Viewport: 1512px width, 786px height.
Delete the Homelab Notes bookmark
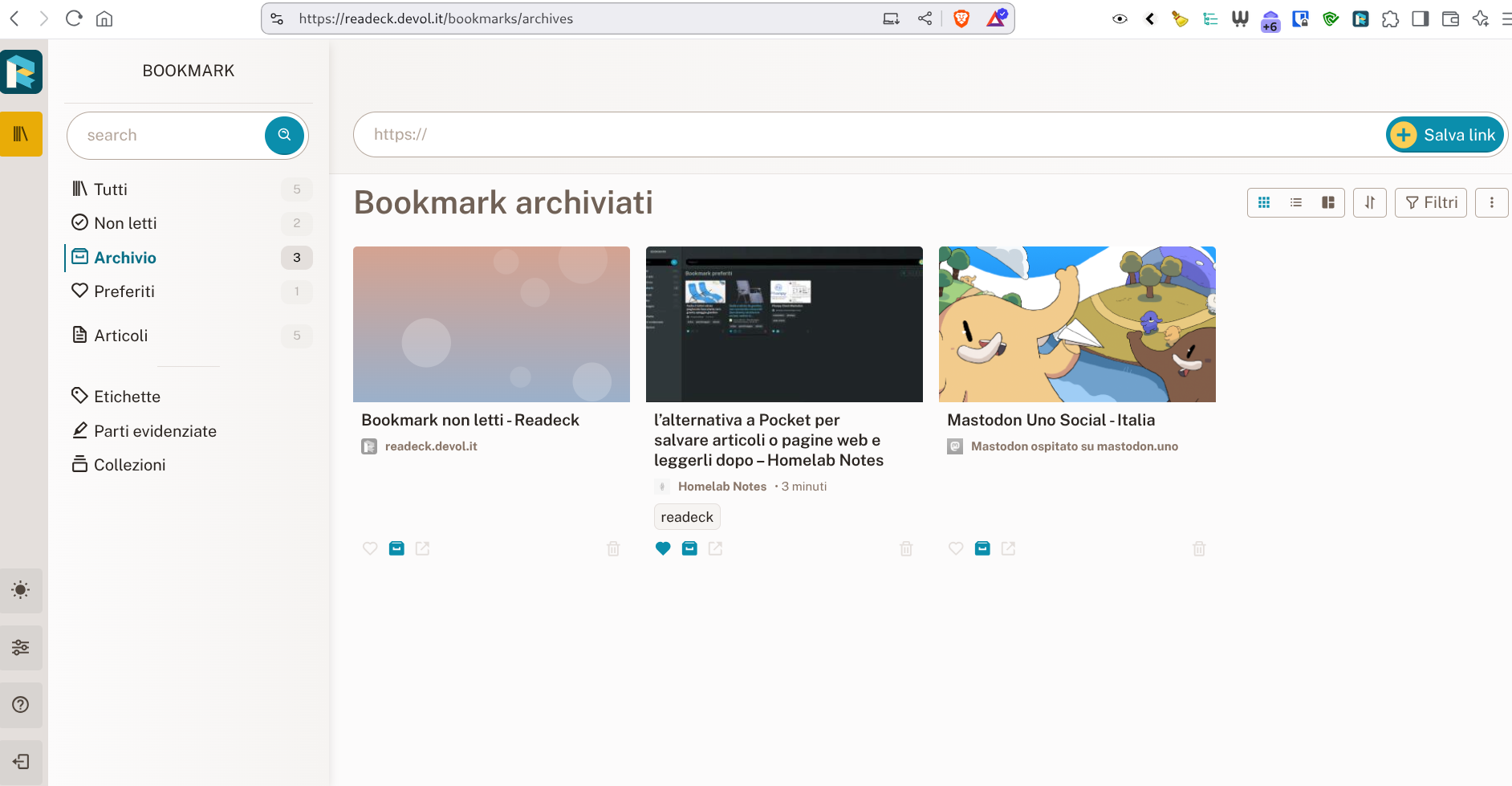click(906, 548)
